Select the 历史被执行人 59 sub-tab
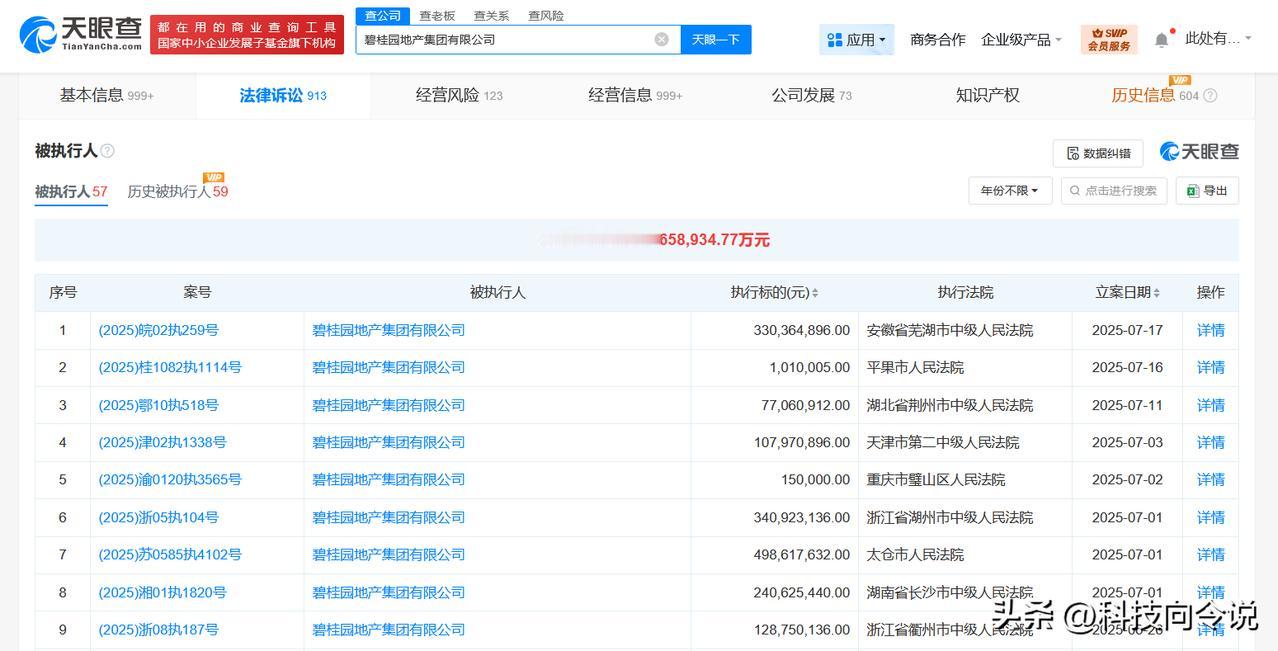1278x651 pixels. coord(178,192)
